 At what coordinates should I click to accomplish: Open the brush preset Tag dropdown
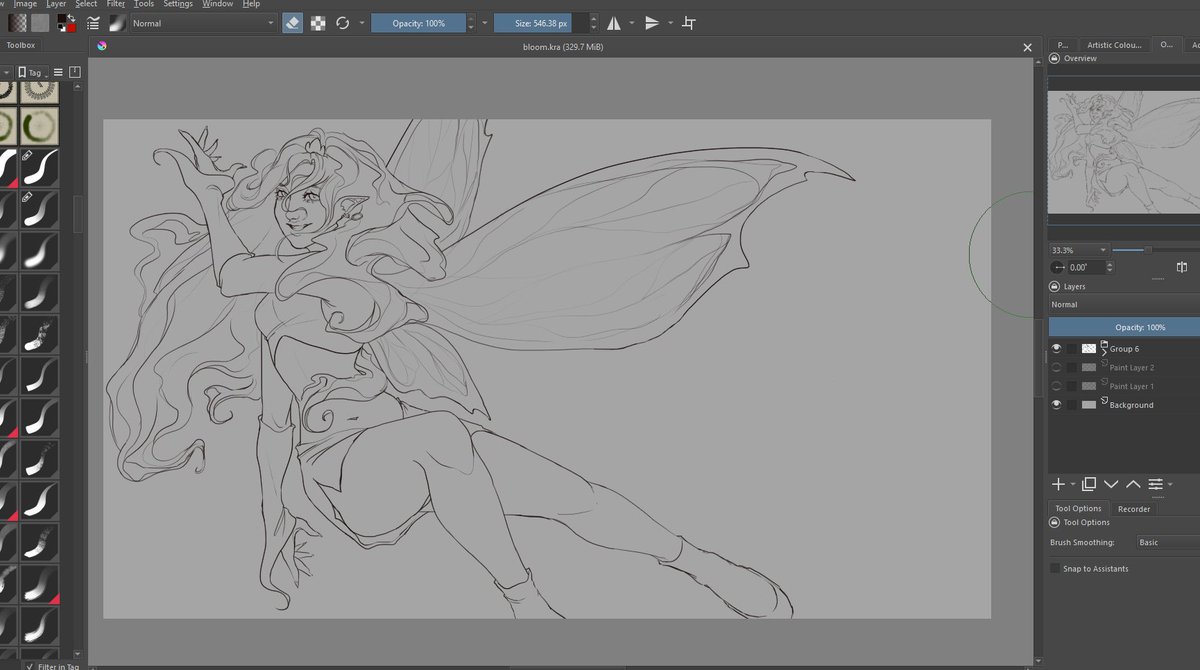pos(32,72)
